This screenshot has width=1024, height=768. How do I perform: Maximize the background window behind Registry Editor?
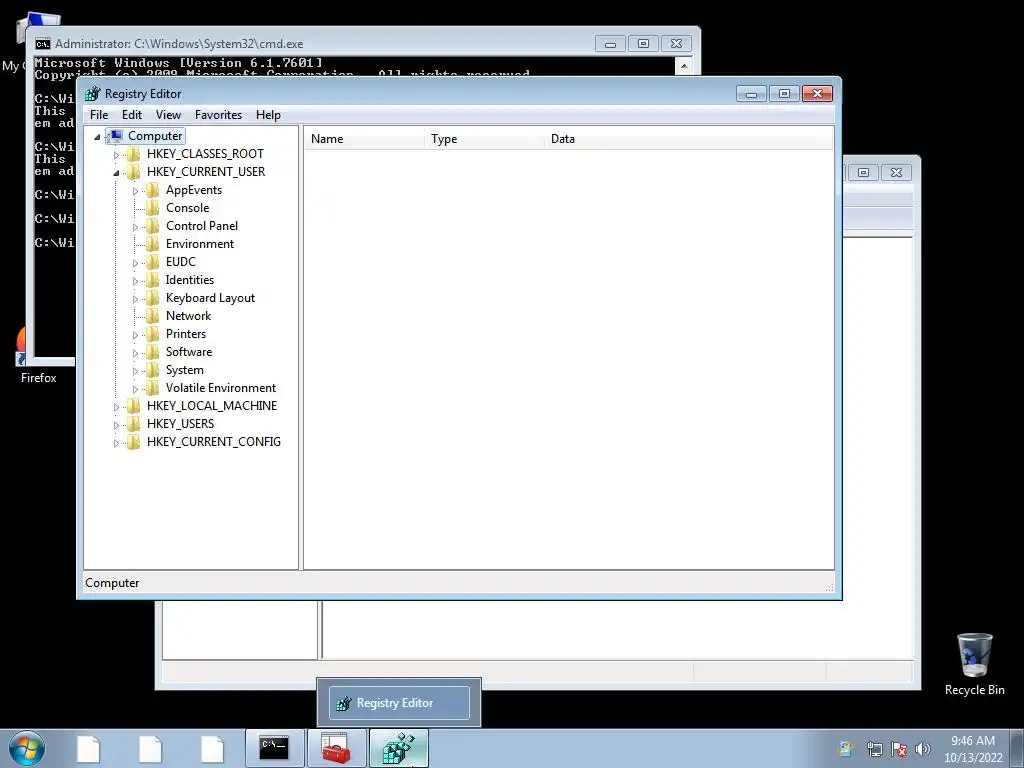tap(863, 172)
